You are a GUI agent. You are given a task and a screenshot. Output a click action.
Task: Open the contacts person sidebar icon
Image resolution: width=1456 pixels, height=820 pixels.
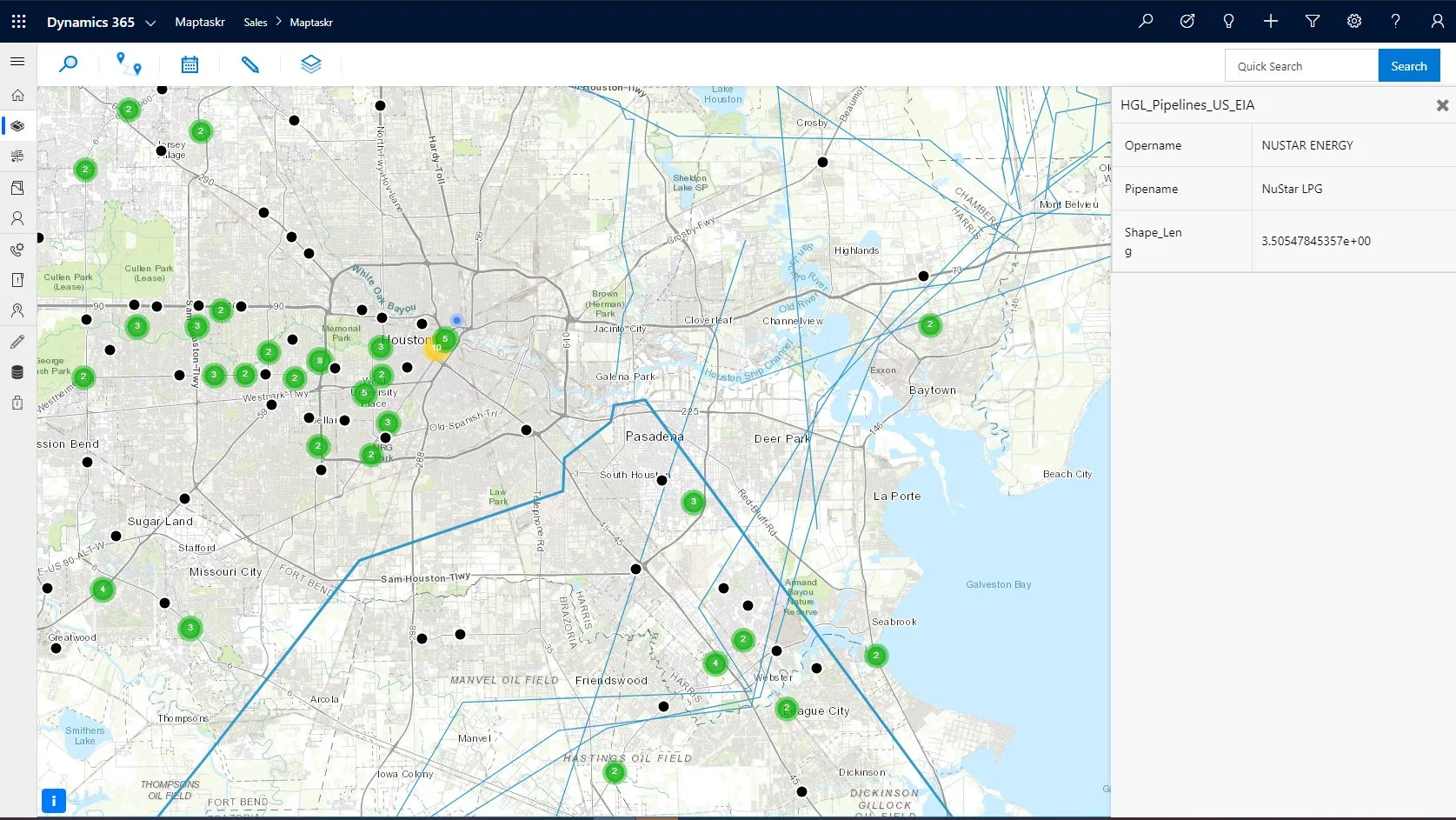tap(17, 218)
